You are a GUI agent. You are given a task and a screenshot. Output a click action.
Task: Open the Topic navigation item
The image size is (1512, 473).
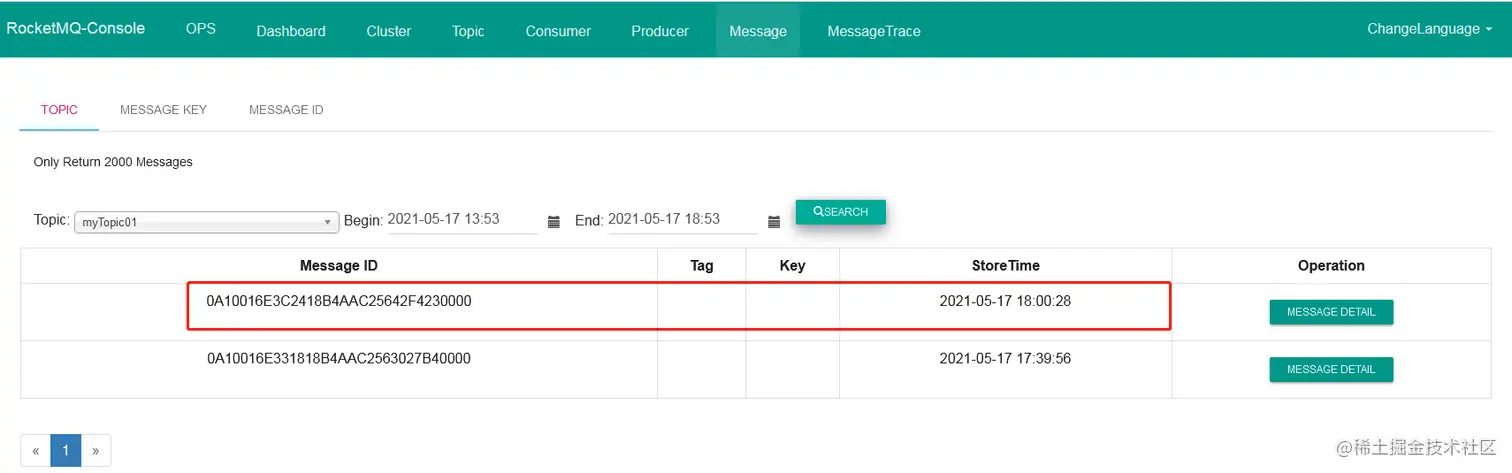click(x=468, y=31)
